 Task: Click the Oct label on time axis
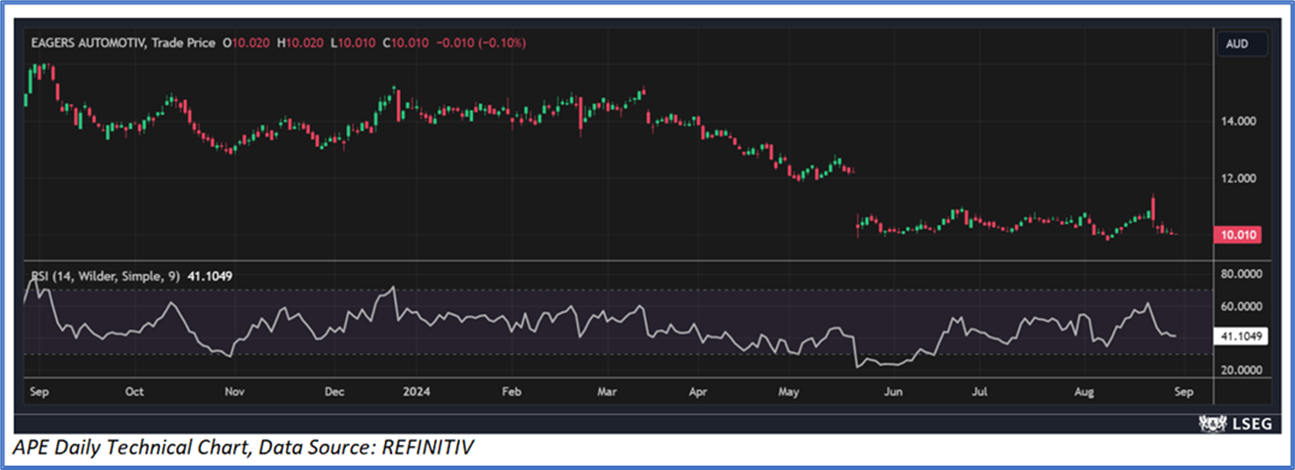coord(135,392)
